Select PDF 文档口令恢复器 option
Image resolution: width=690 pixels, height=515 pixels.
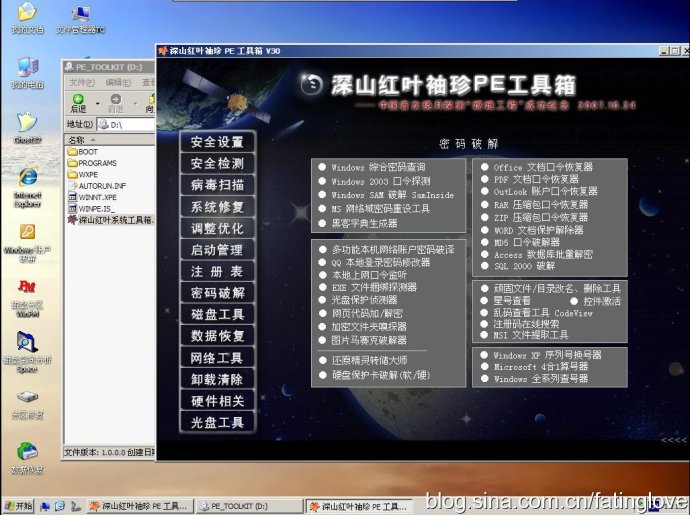pyautogui.click(x=530, y=179)
